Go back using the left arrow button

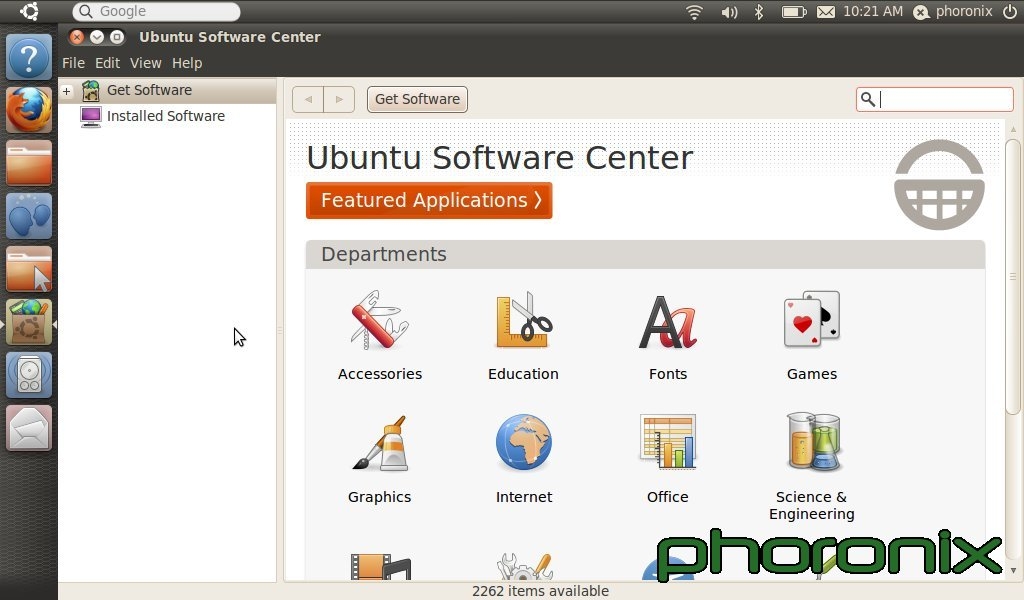pyautogui.click(x=308, y=99)
